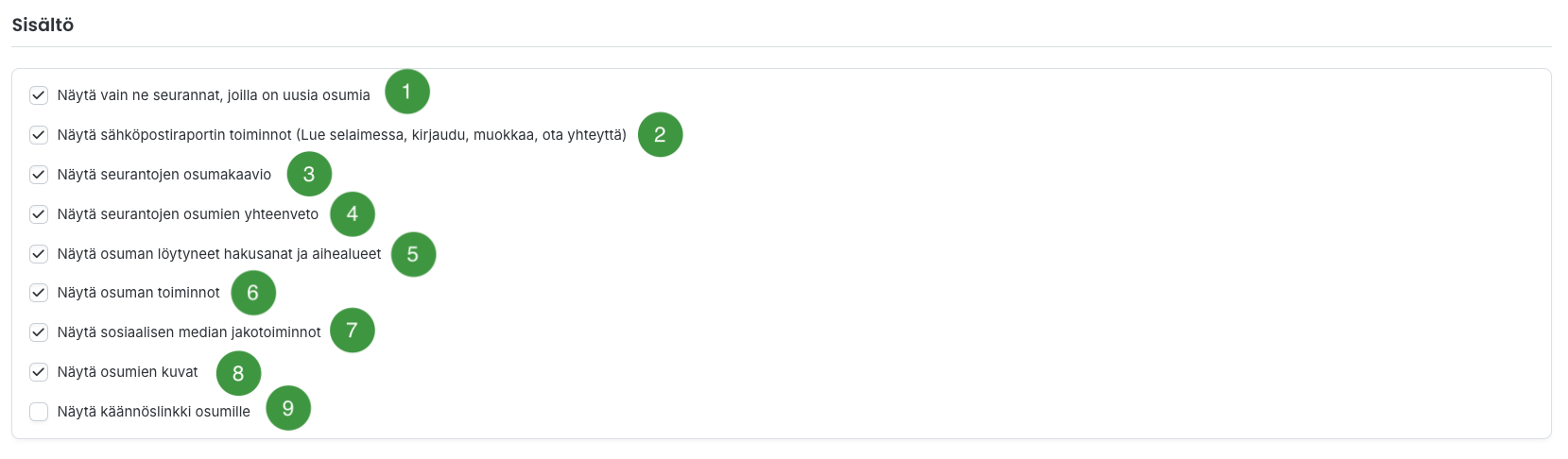
Task: Disable the 'Näytä sähköpostiraportin toiminnot' checkbox
Action: pos(39,135)
